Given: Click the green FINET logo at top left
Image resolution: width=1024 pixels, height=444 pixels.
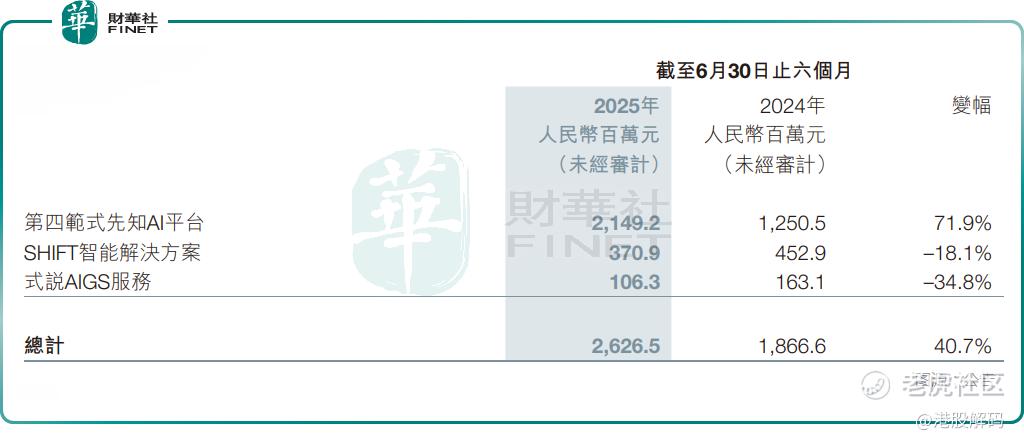Looking at the screenshot, I should coord(79,22).
